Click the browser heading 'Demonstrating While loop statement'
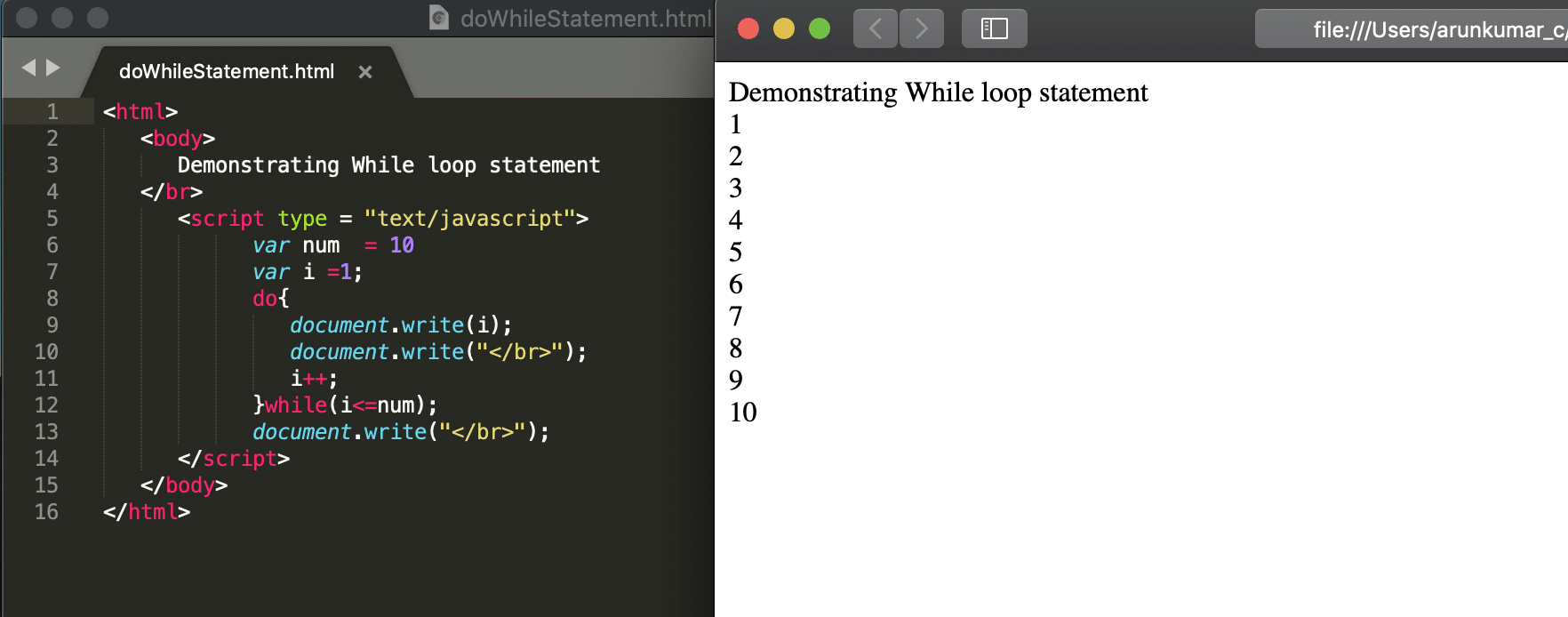Image resolution: width=1568 pixels, height=617 pixels. (939, 92)
